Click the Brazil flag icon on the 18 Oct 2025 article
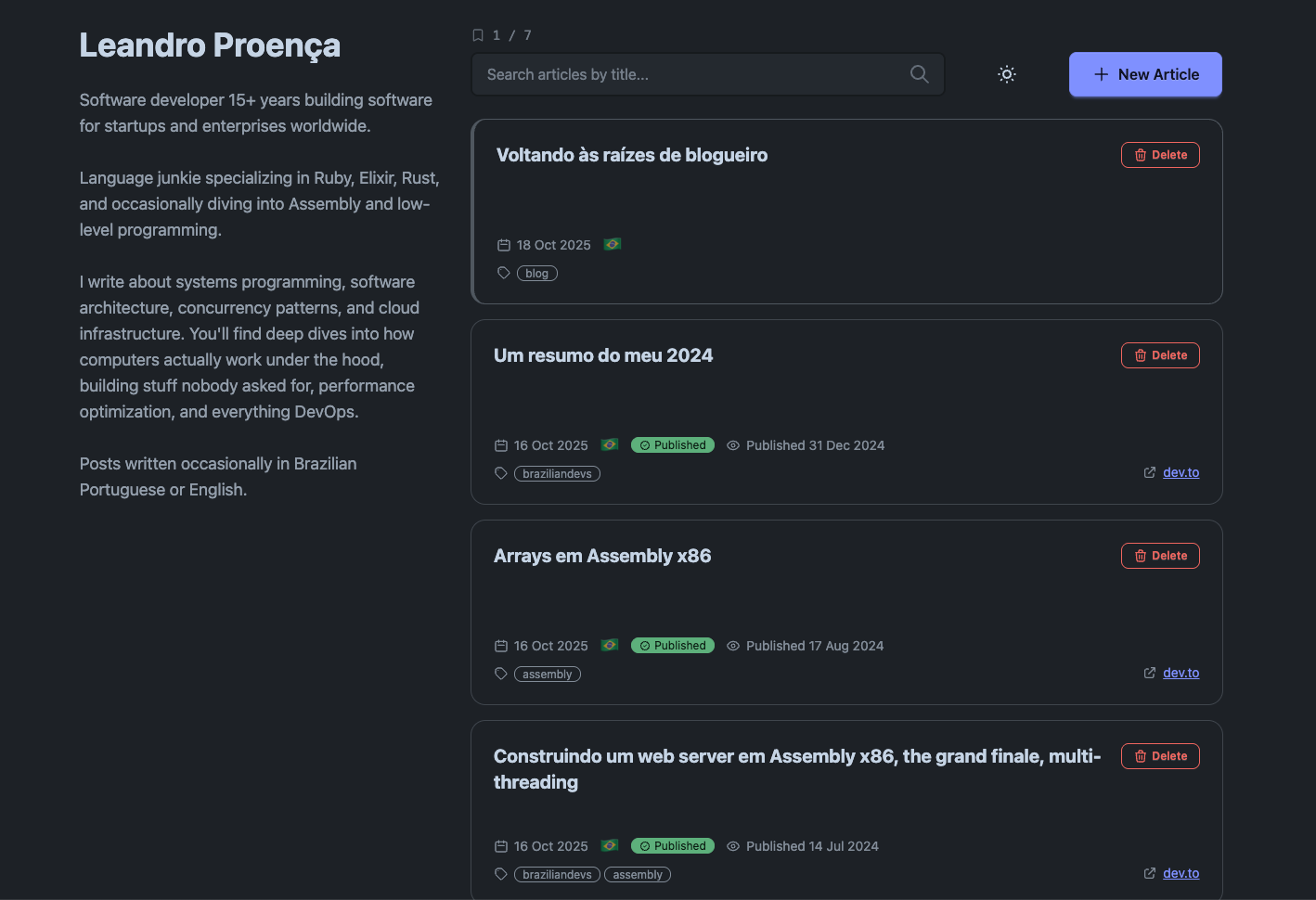The width and height of the screenshot is (1316, 900). coord(613,244)
